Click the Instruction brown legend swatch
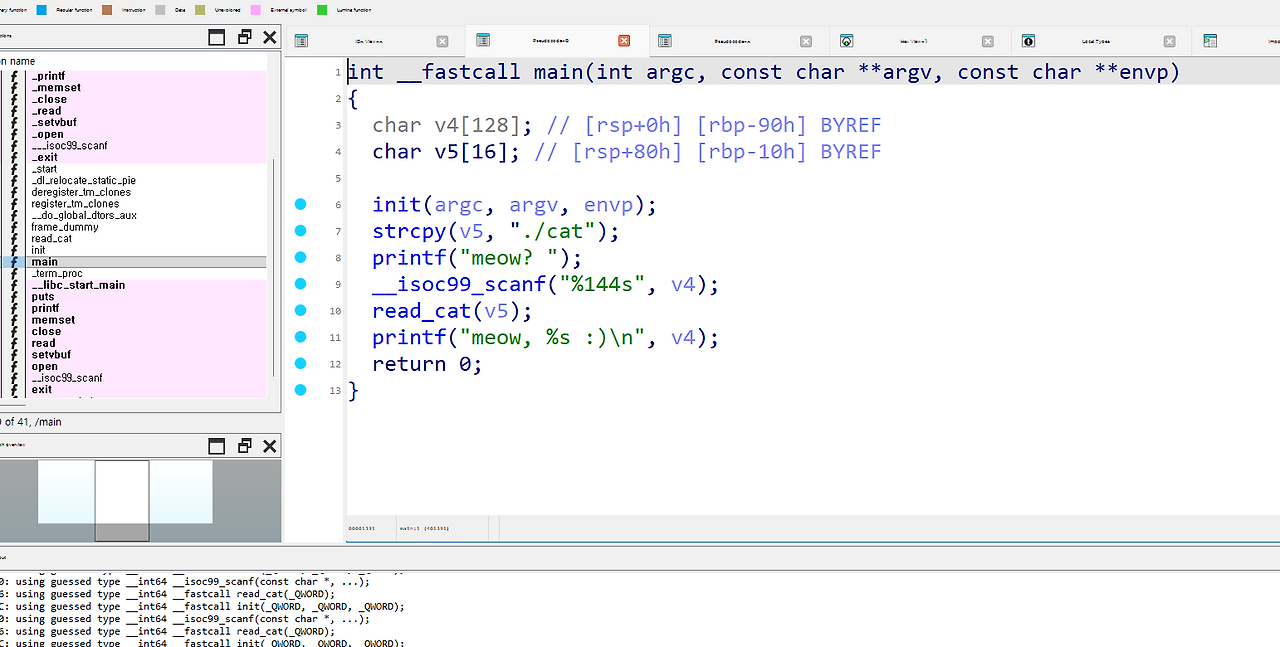 [107, 10]
